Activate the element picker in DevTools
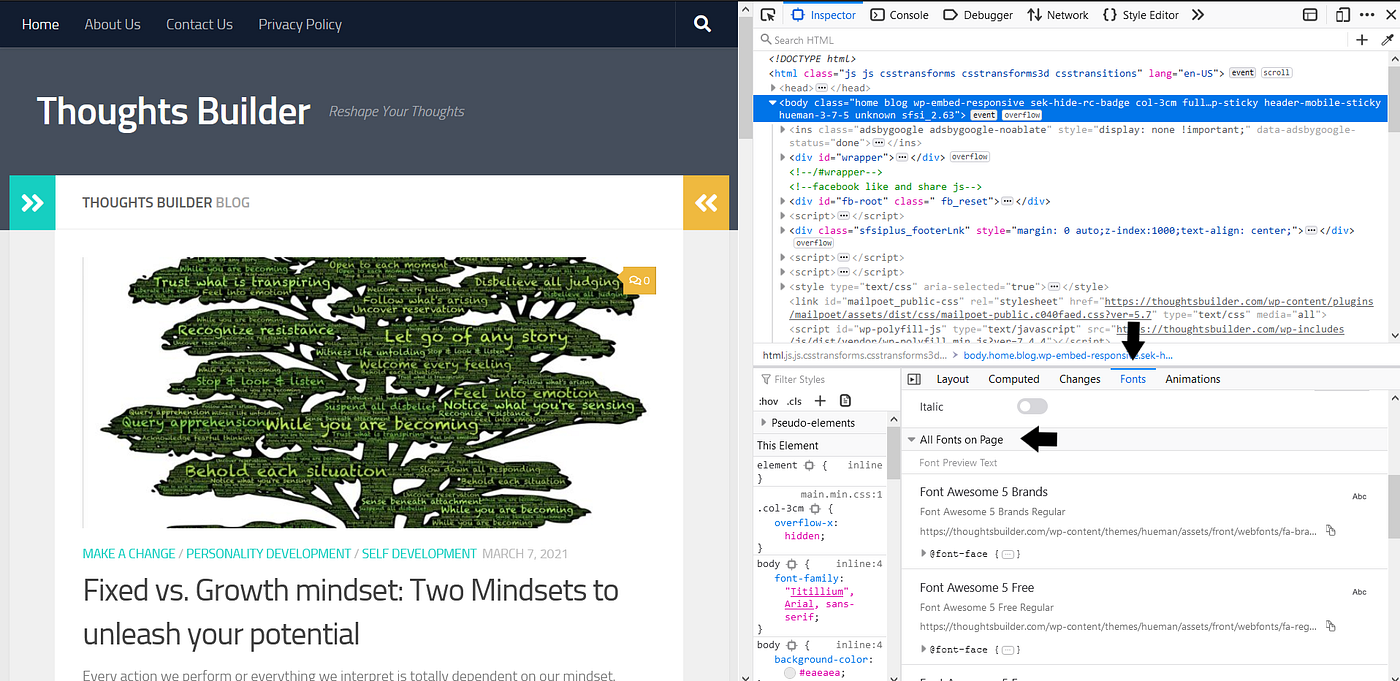Image resolution: width=1400 pixels, height=681 pixels. tap(767, 15)
